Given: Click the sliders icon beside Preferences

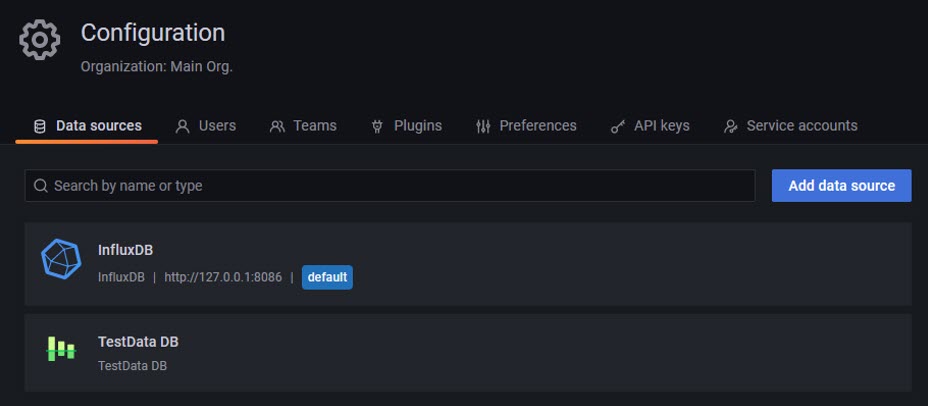Looking at the screenshot, I should point(483,126).
